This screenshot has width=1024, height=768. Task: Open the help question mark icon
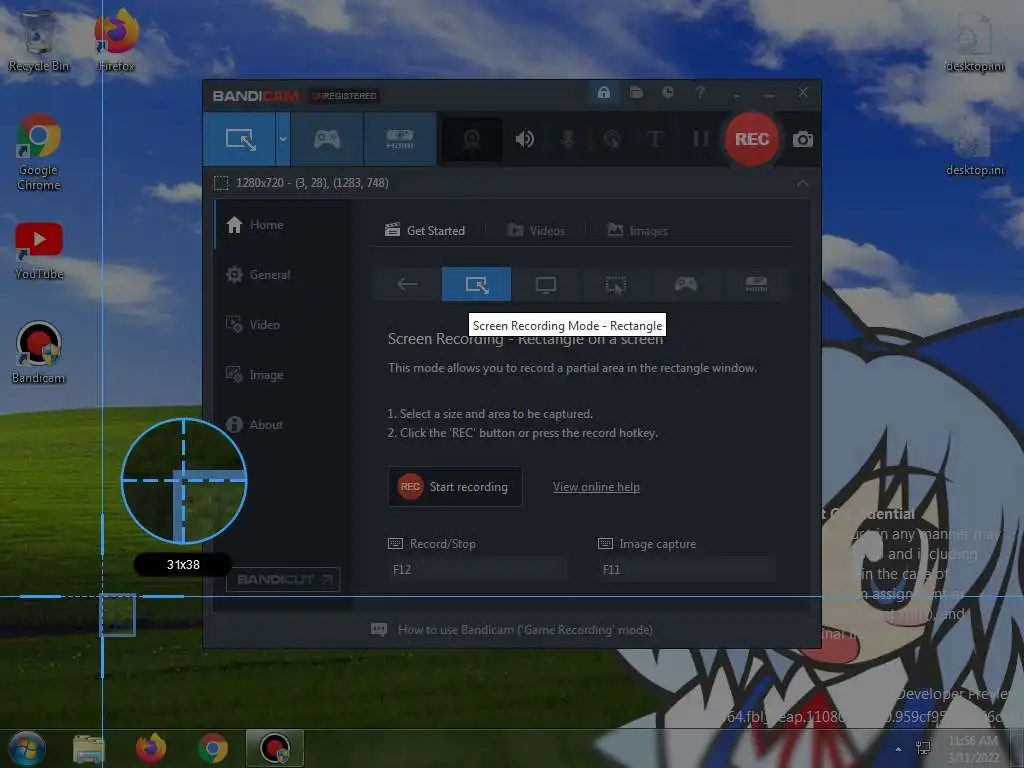(x=699, y=93)
